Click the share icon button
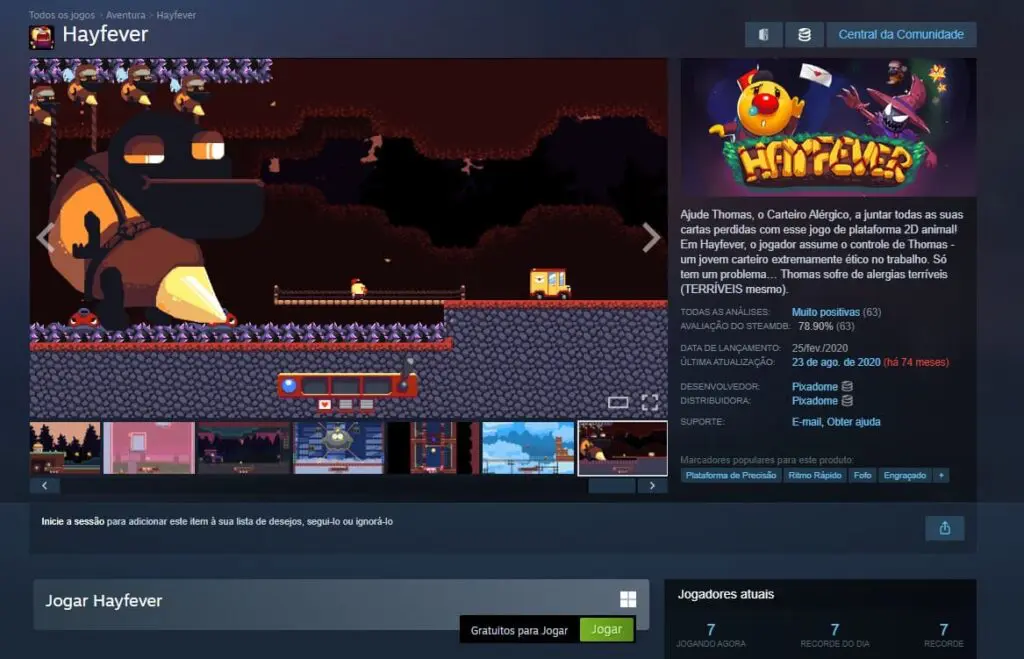This screenshot has height=659, width=1024. 944,528
